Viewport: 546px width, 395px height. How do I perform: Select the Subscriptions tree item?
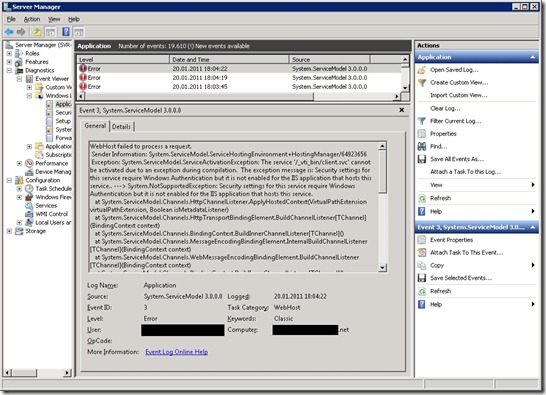58,155
